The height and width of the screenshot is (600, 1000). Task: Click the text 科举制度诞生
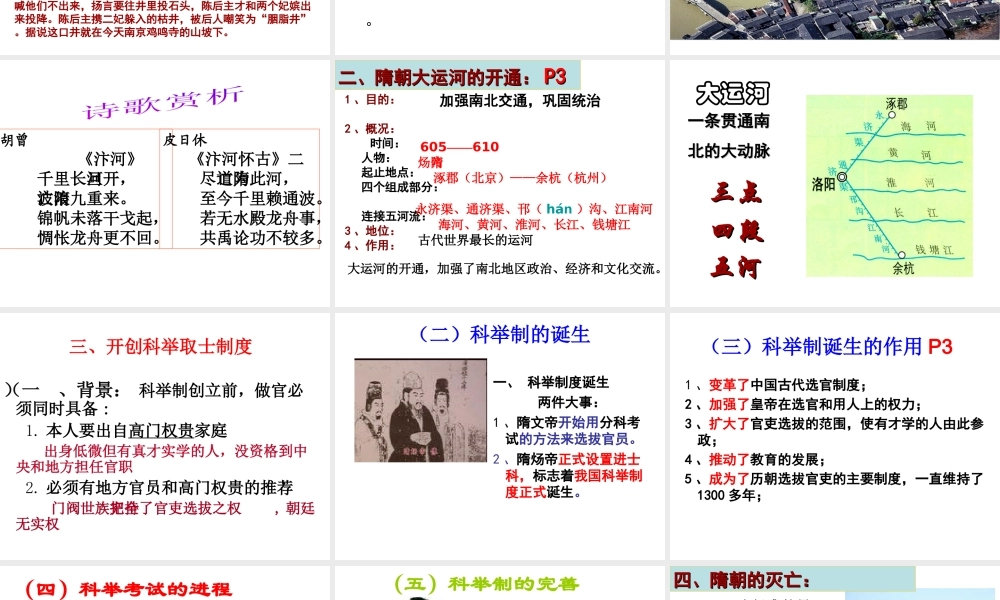[x=568, y=383]
